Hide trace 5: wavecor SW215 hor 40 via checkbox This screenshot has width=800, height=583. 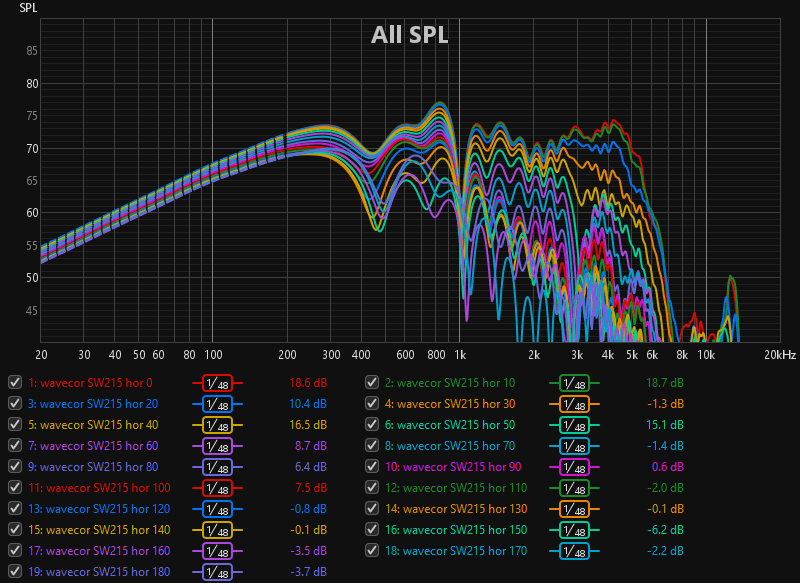(15, 424)
